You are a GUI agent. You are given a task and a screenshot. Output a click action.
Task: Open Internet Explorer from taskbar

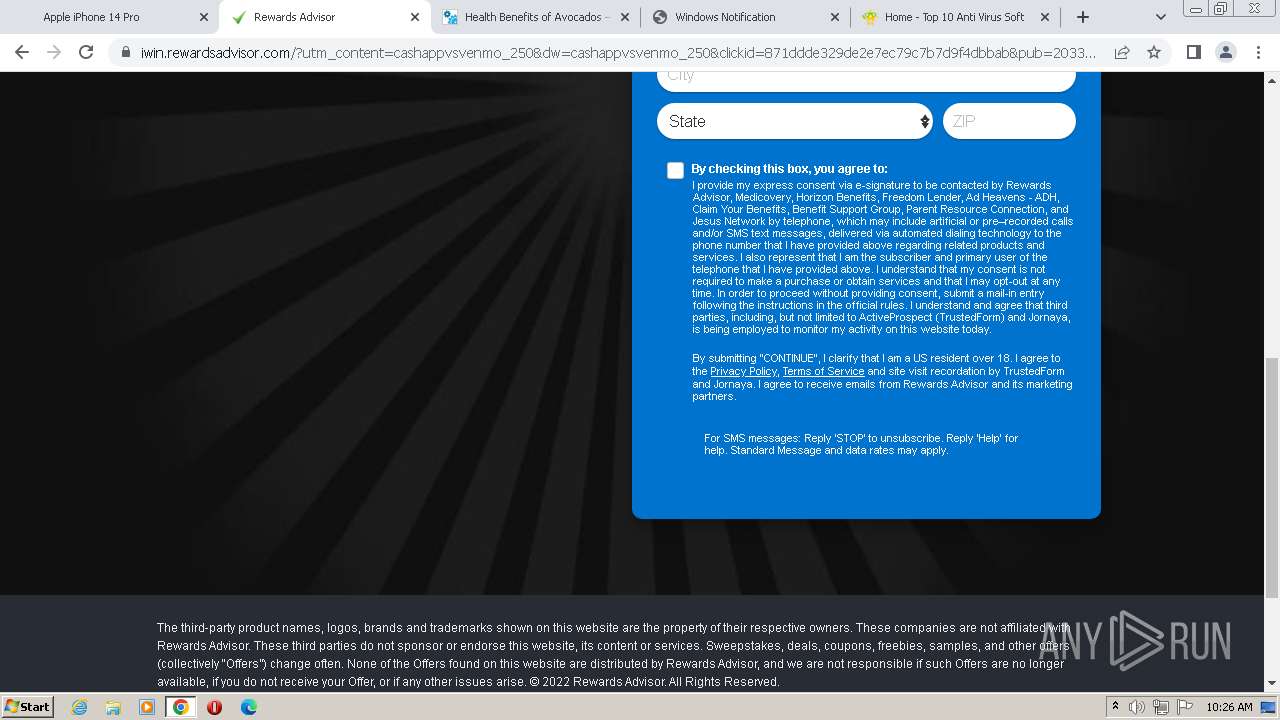click(79, 707)
